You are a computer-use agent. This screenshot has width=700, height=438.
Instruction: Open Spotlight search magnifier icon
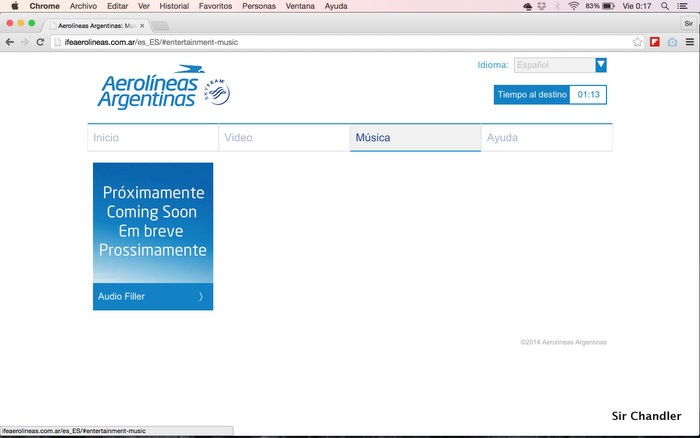point(665,6)
